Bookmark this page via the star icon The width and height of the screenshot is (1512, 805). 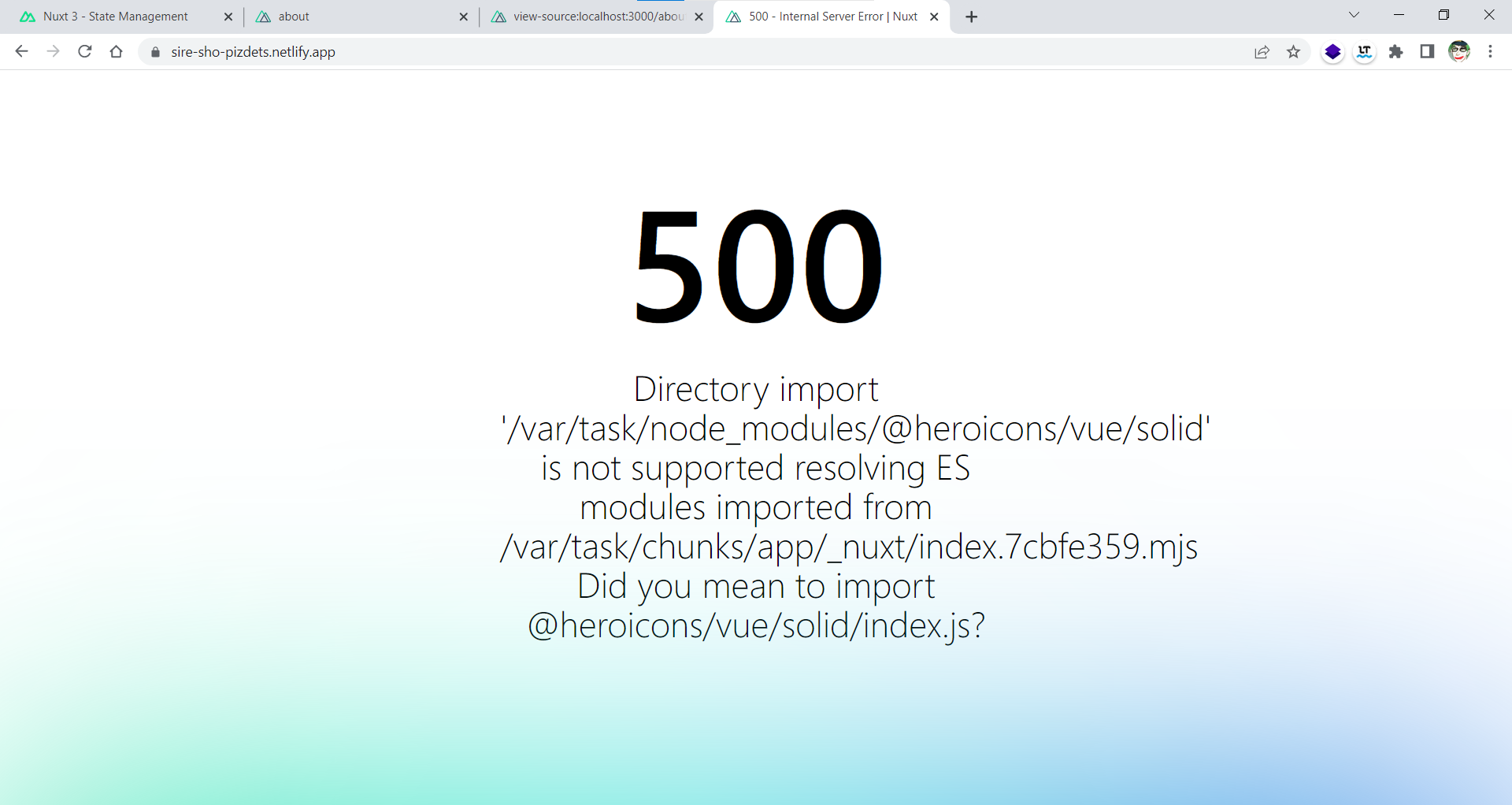1294,51
